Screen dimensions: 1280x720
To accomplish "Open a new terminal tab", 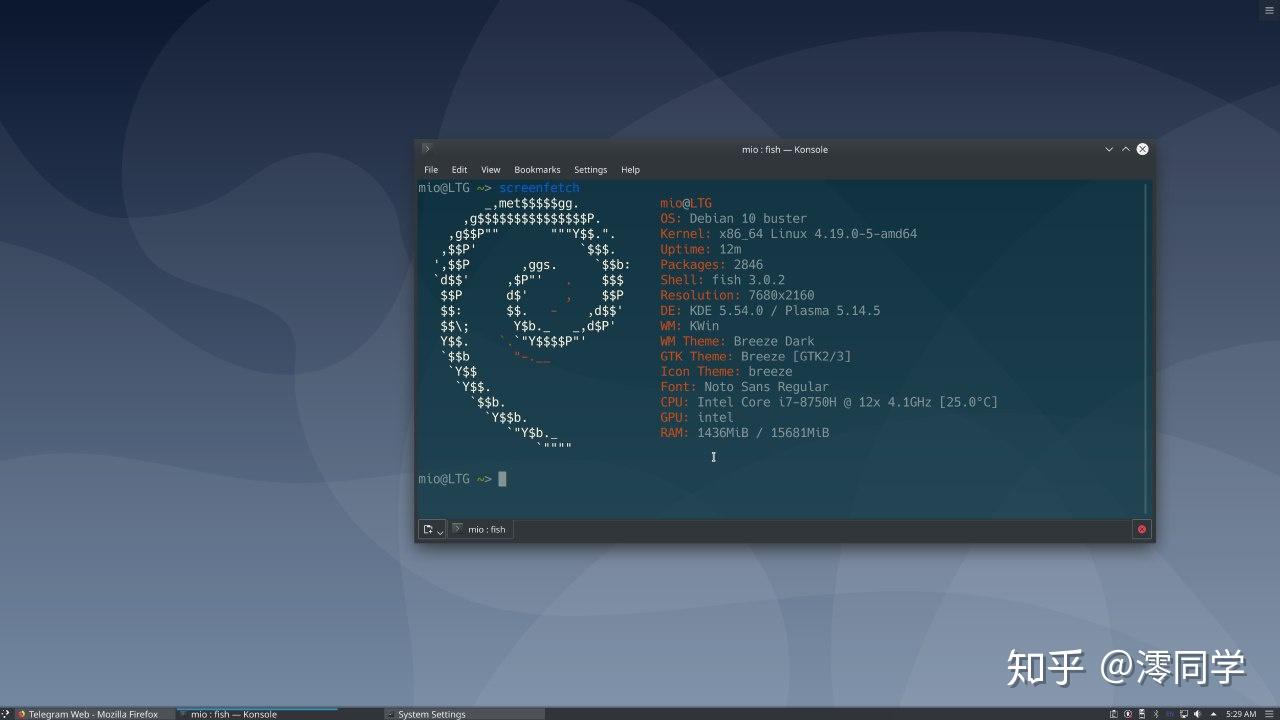I will (428, 528).
